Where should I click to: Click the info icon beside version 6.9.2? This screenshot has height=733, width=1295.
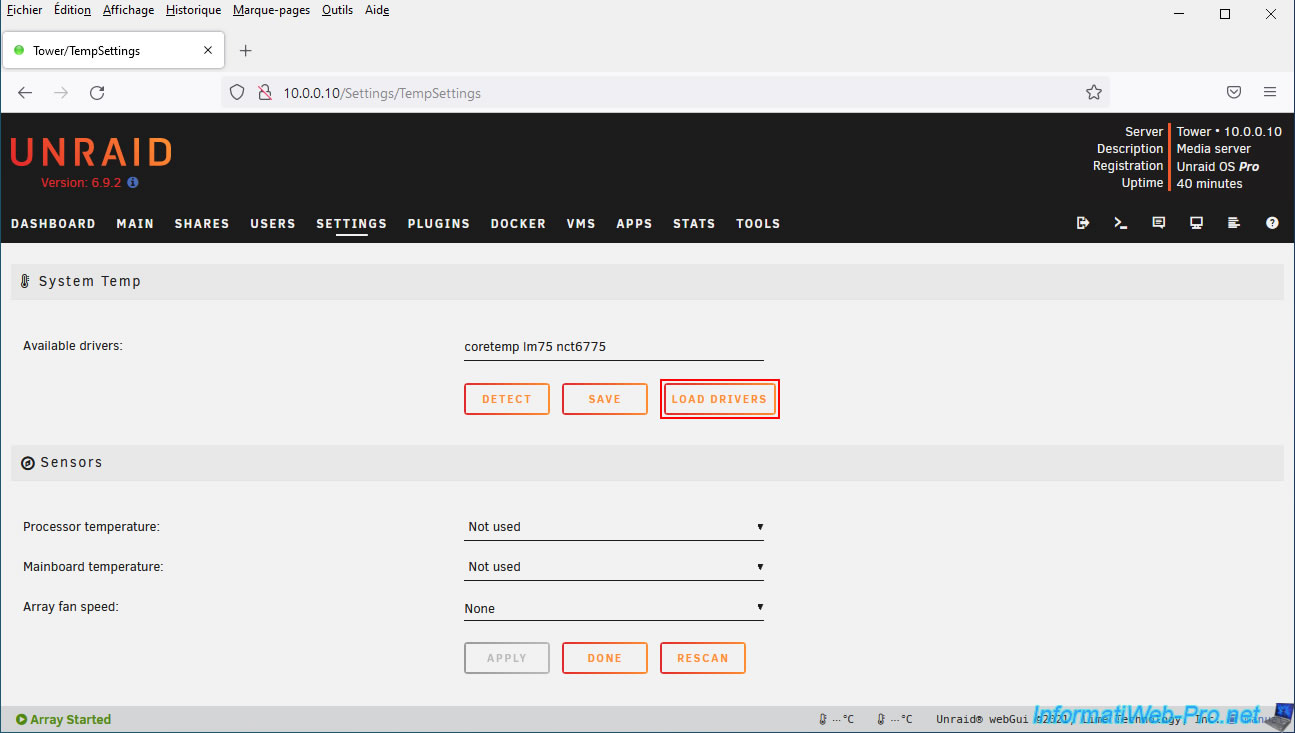click(133, 183)
